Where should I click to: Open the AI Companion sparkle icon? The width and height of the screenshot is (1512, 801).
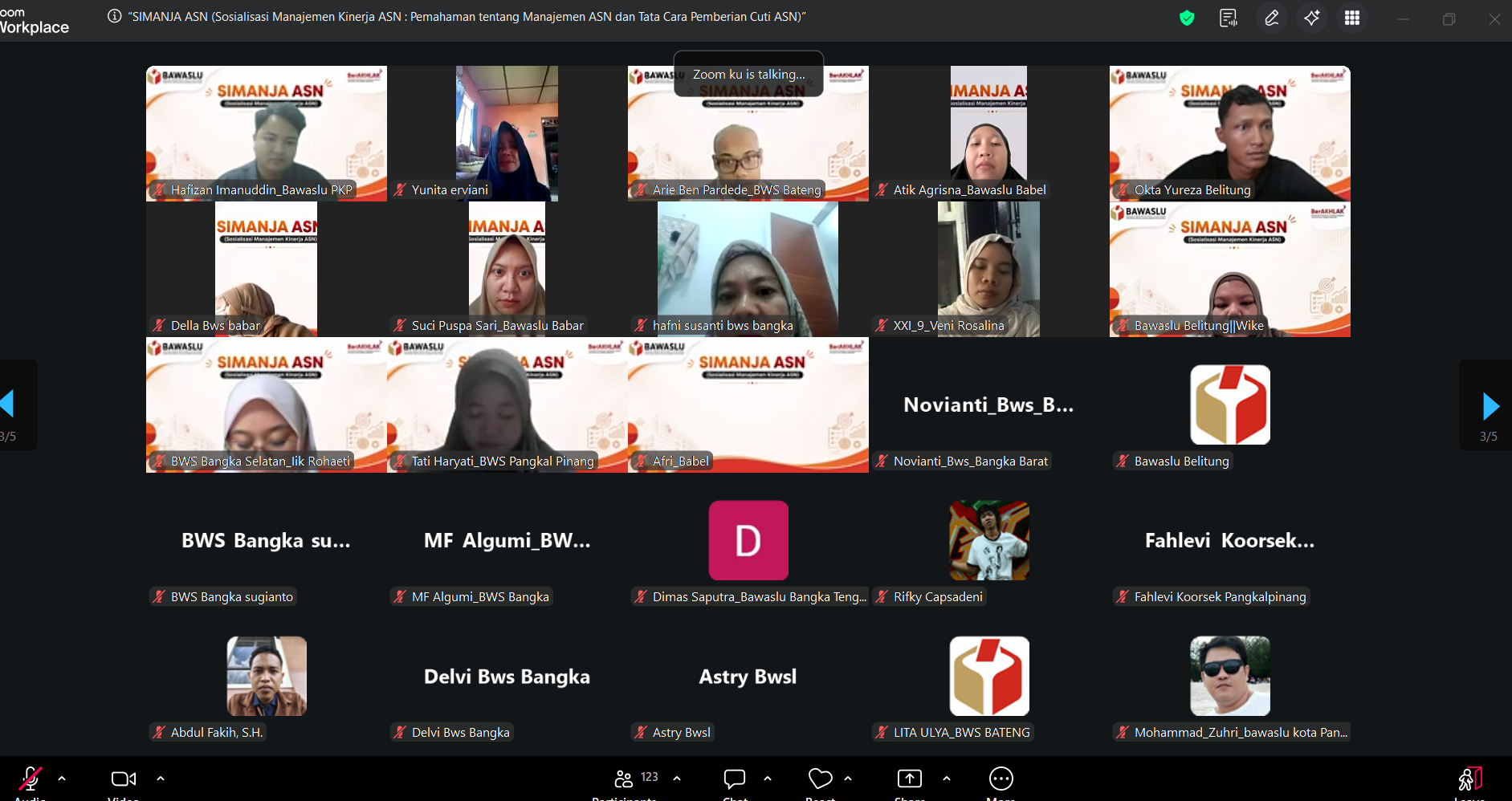pos(1312,18)
